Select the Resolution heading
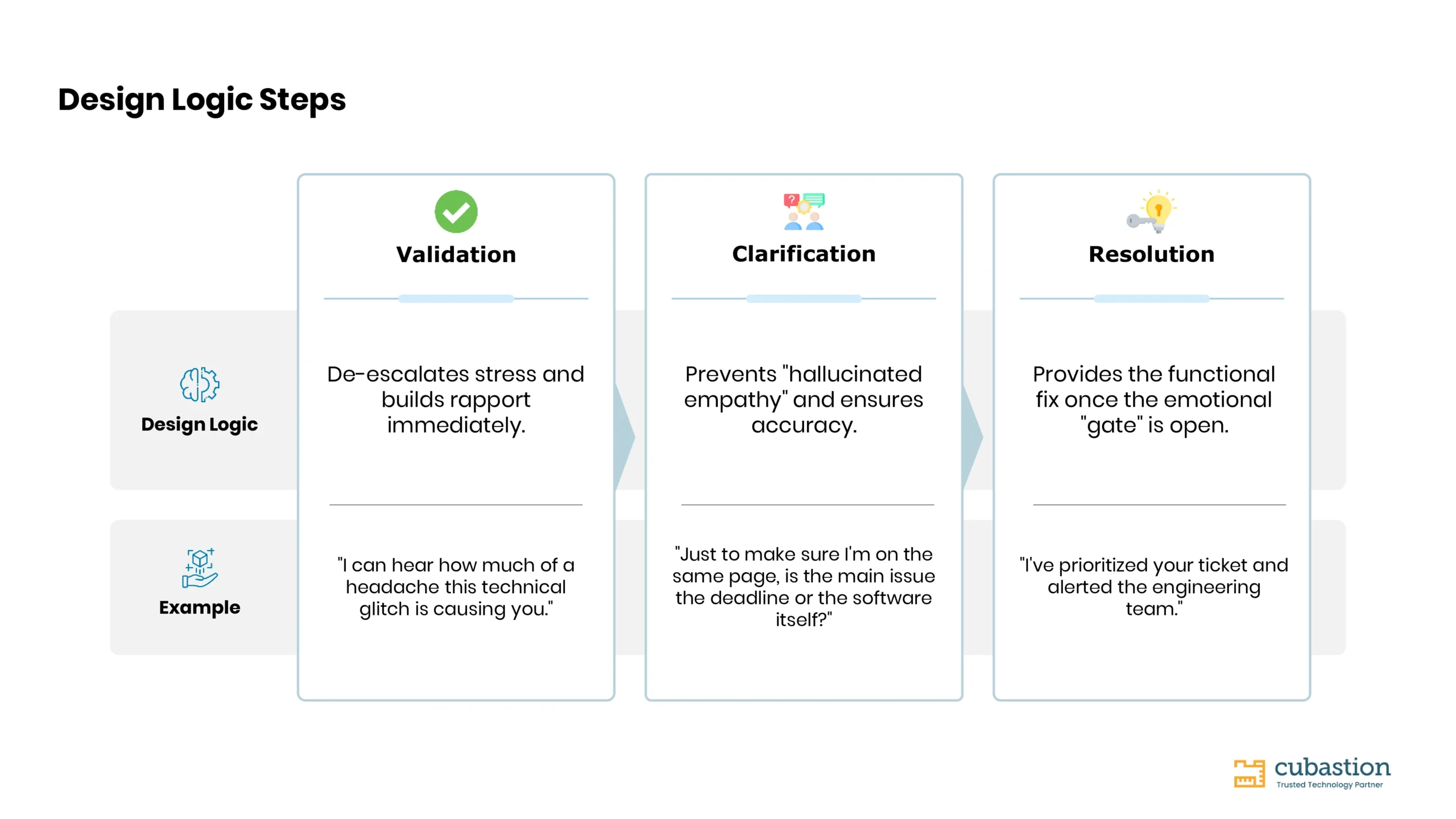This screenshot has width=1456, height=819. pyautogui.click(x=1151, y=254)
